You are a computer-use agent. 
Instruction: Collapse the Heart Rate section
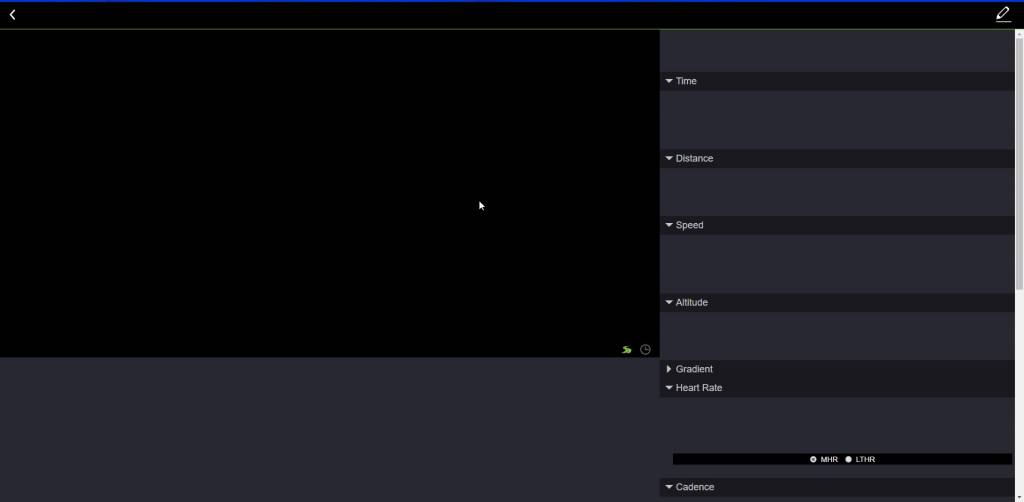point(669,388)
